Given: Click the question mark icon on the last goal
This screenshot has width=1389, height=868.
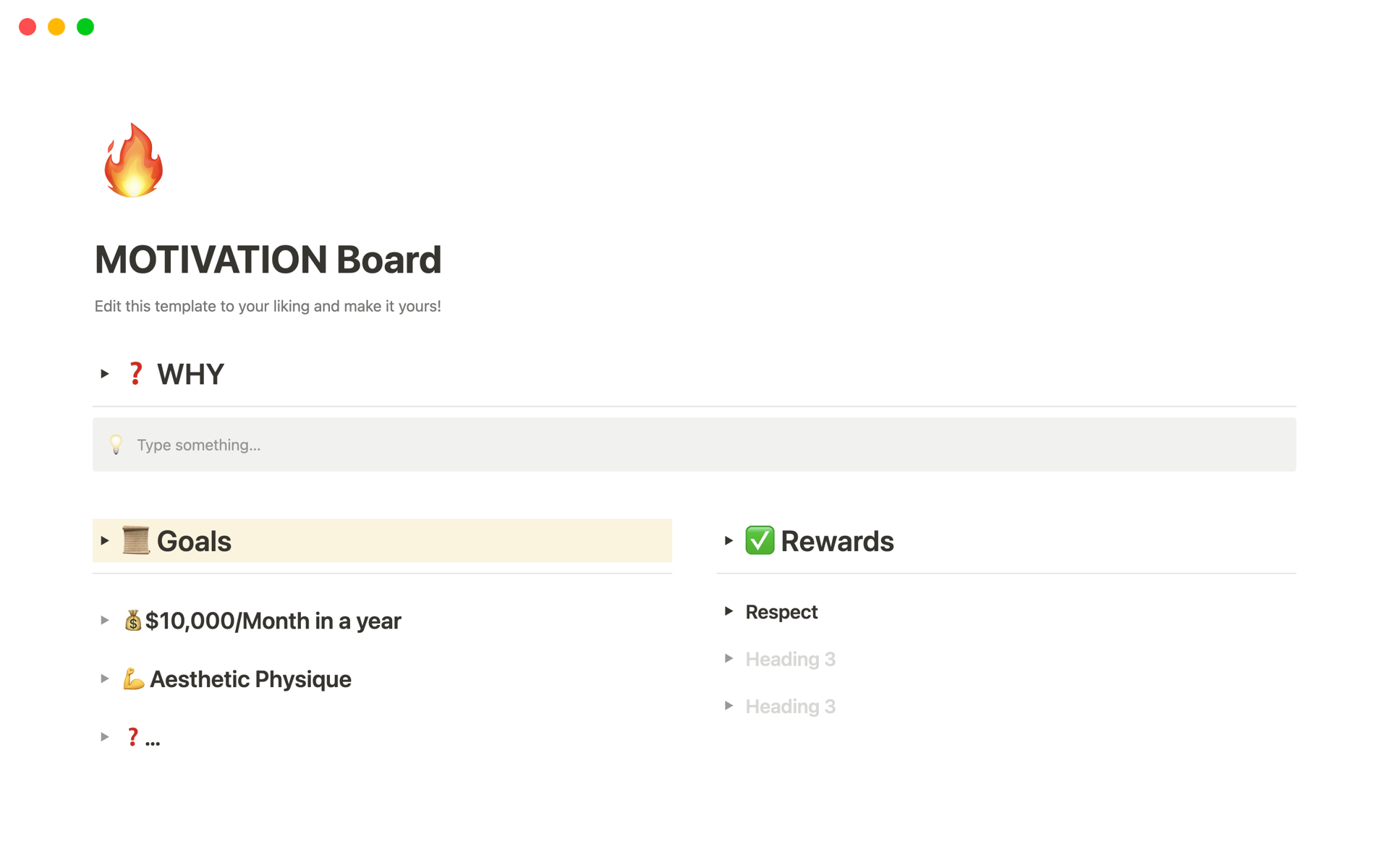Looking at the screenshot, I should click(x=133, y=736).
